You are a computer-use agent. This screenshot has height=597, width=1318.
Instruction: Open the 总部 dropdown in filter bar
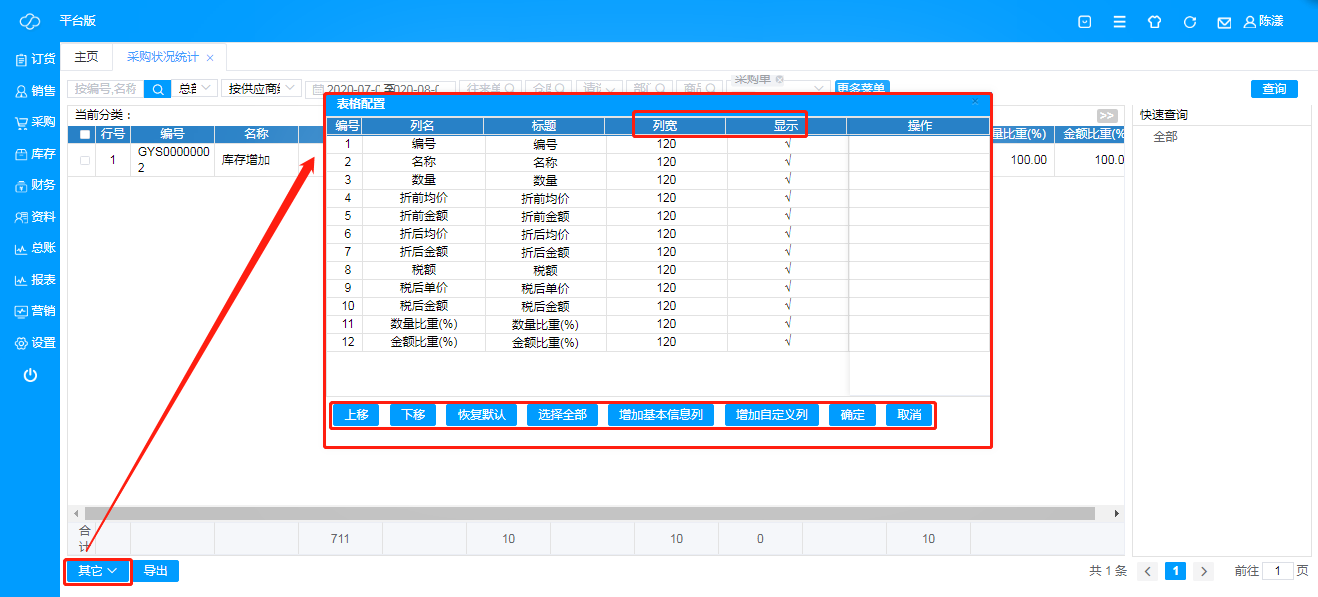click(x=195, y=88)
